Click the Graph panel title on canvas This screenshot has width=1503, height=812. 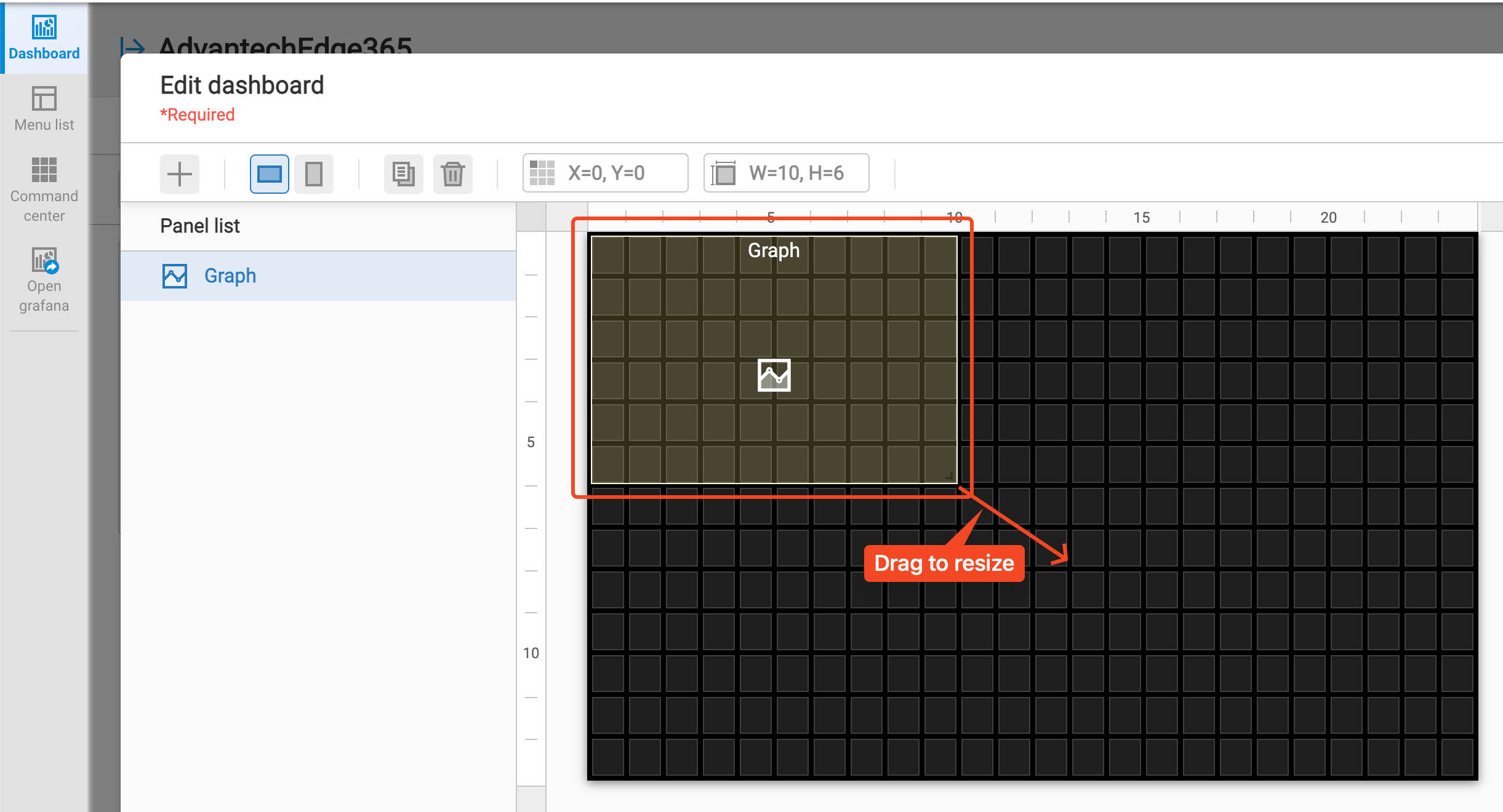(x=773, y=250)
